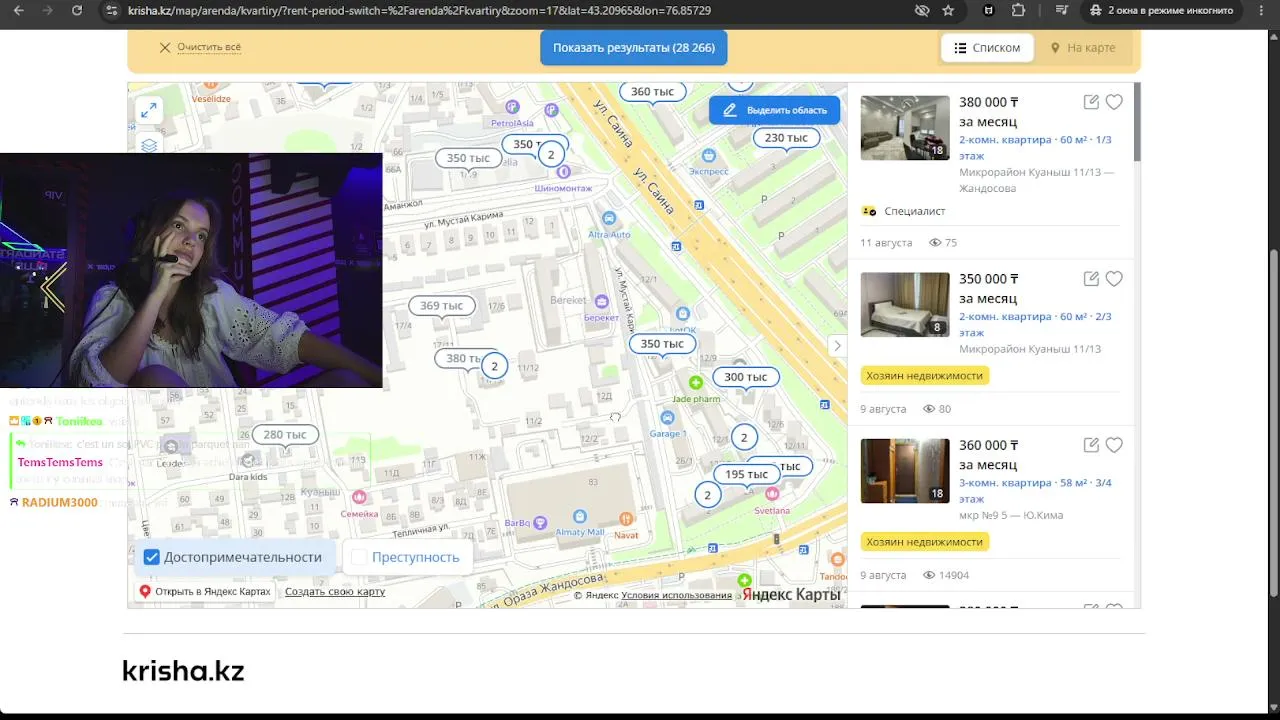
Task: Open the media controls toolbar icon
Action: [1061, 10]
